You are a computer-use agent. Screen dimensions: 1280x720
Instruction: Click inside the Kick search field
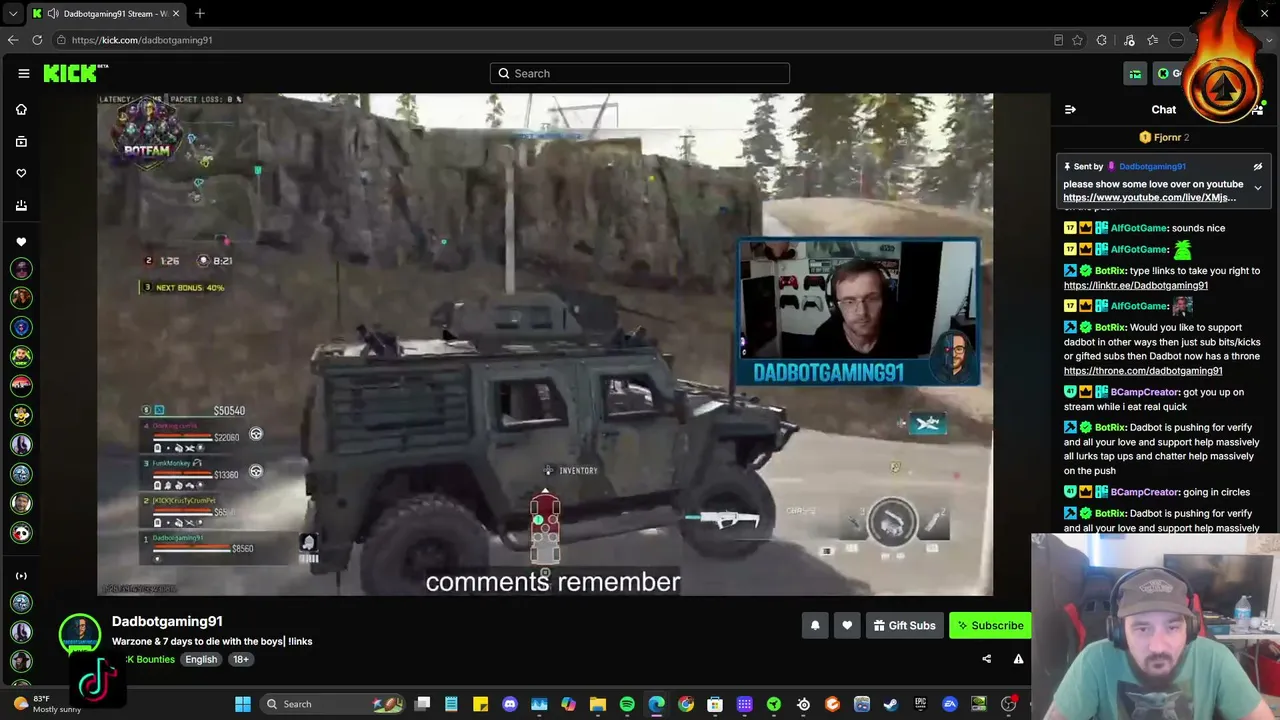point(640,73)
